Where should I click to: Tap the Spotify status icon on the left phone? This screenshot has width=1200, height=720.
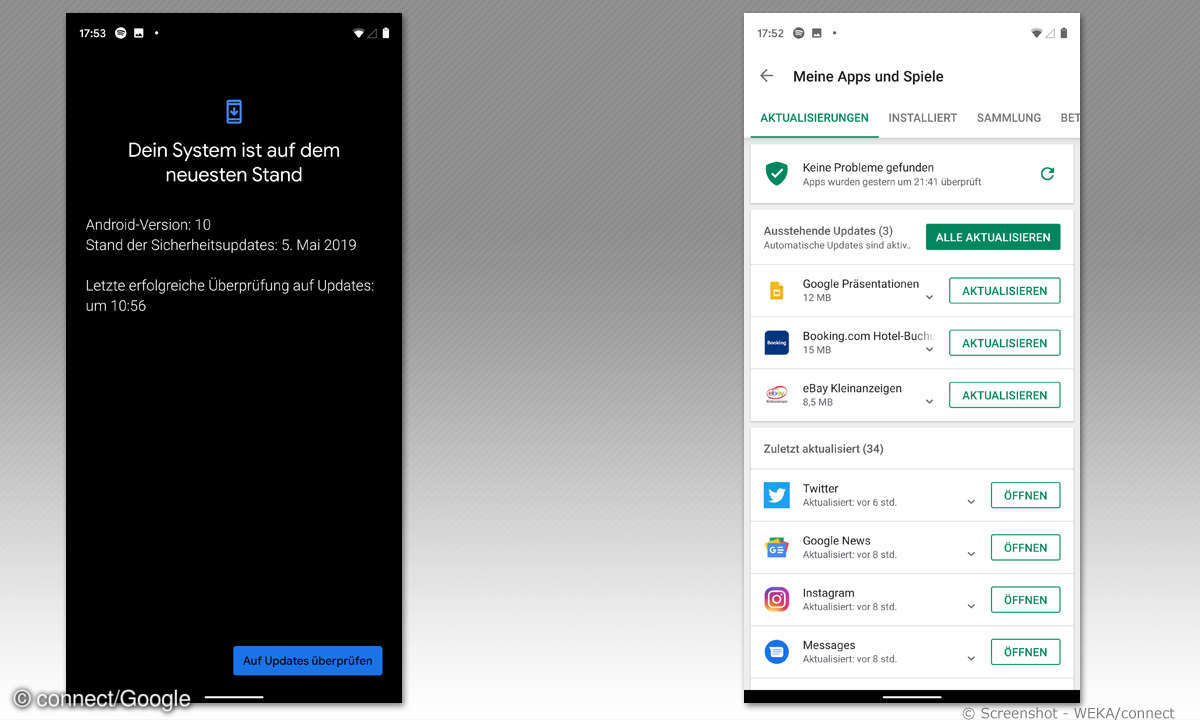tap(121, 33)
